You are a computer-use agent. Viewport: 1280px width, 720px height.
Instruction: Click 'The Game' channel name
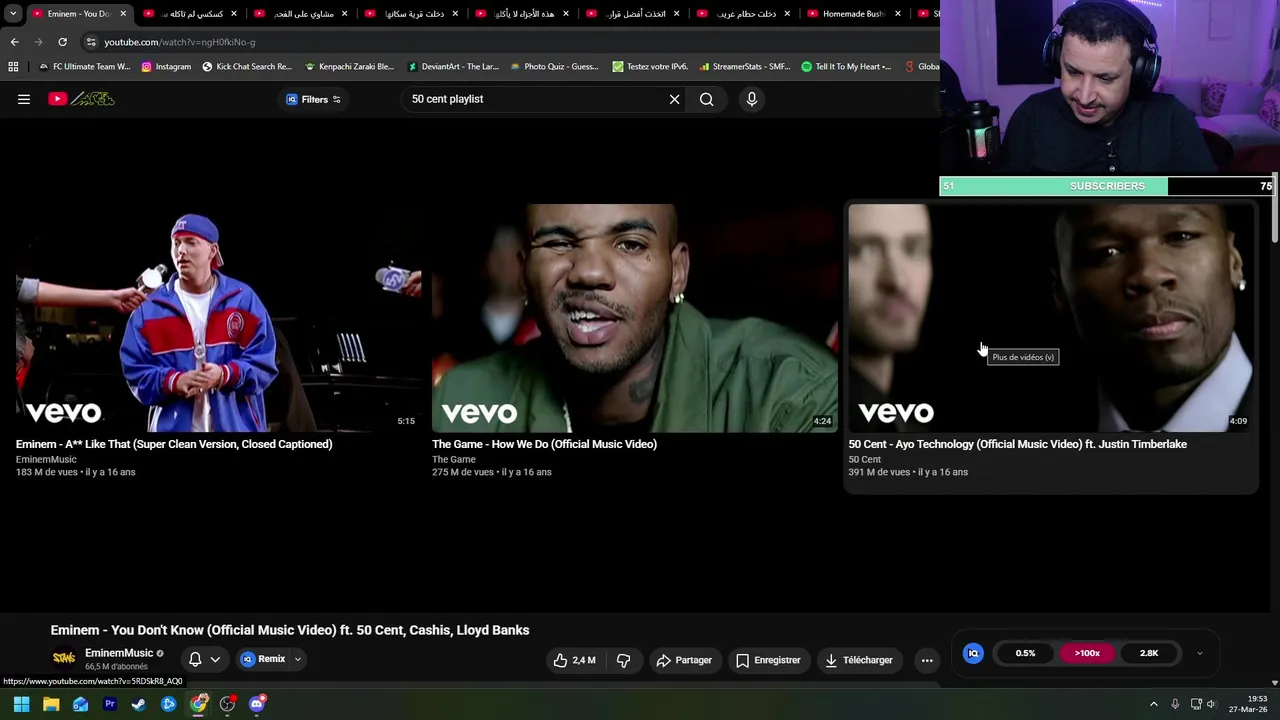point(453,459)
